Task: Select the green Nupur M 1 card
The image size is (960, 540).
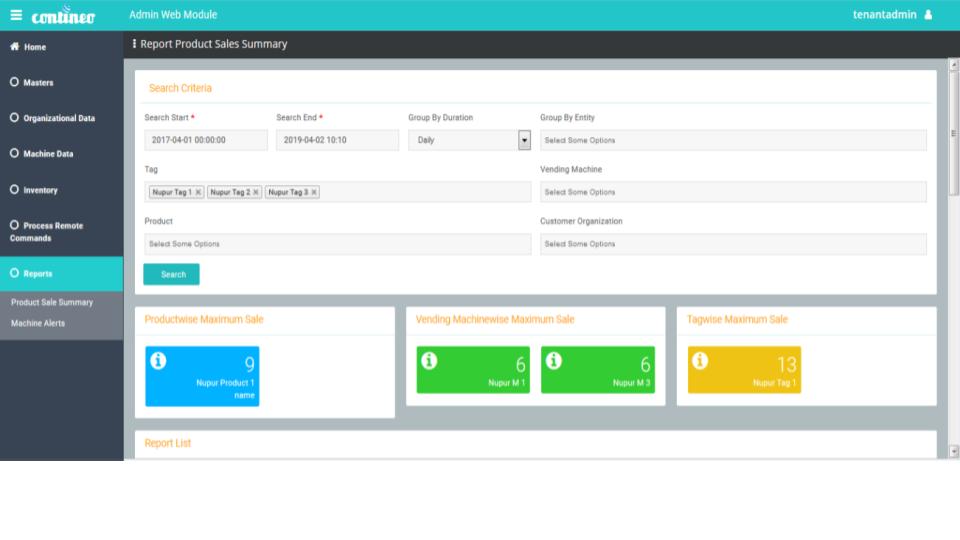Action: pos(473,370)
